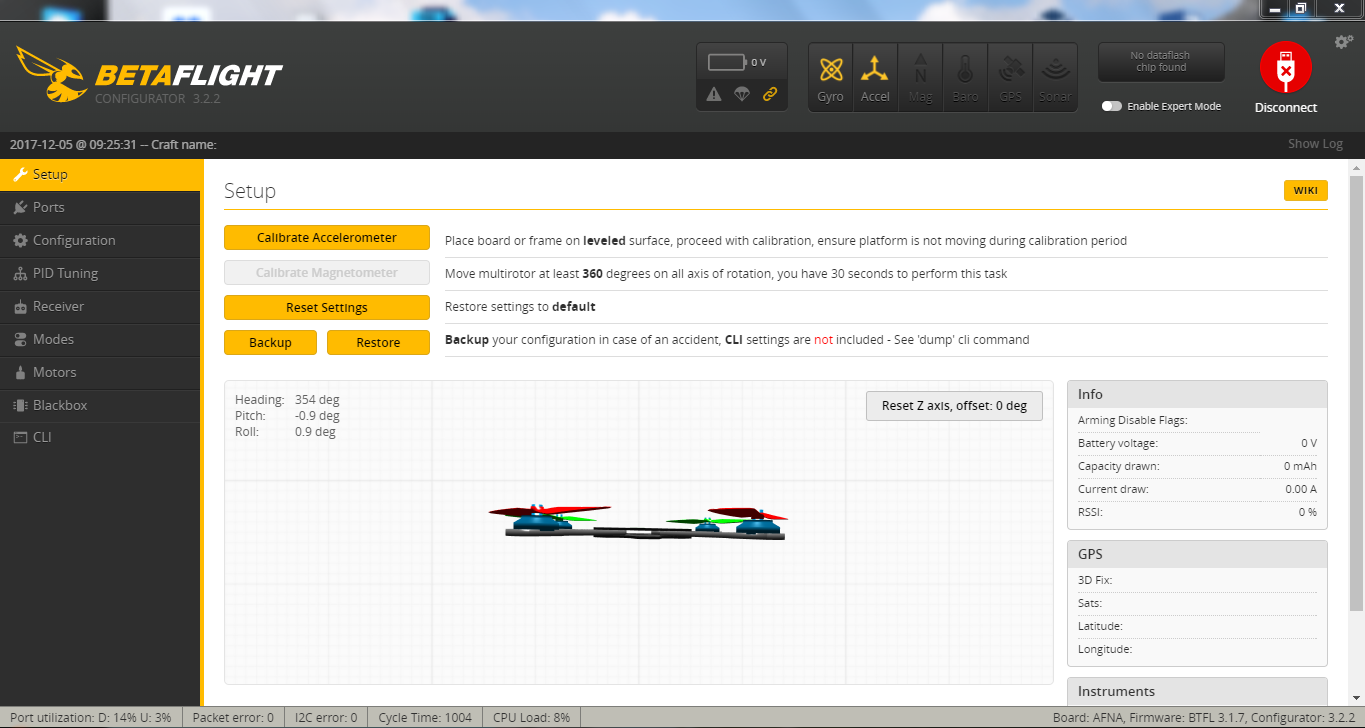The height and width of the screenshot is (728, 1365).
Task: Reset Z axis offset
Action: [x=954, y=406]
